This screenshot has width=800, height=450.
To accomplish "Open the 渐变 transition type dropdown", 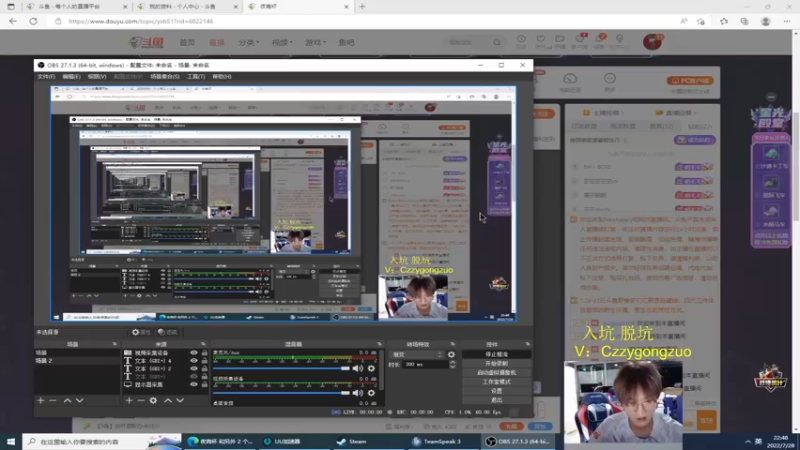I will pos(417,354).
